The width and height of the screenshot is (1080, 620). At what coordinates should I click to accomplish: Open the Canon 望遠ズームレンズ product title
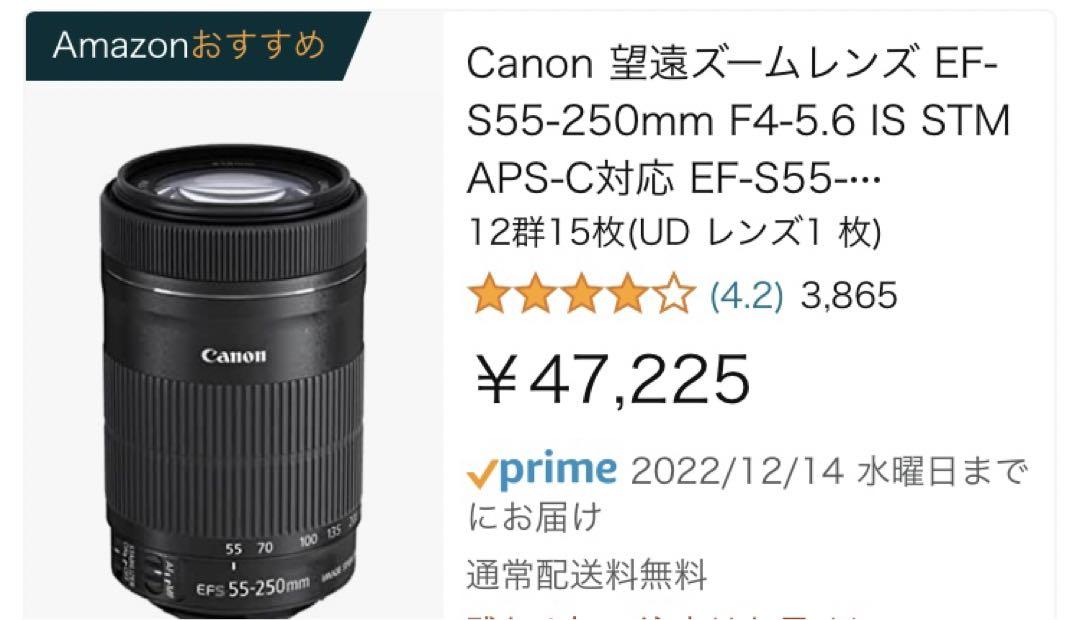[738, 120]
